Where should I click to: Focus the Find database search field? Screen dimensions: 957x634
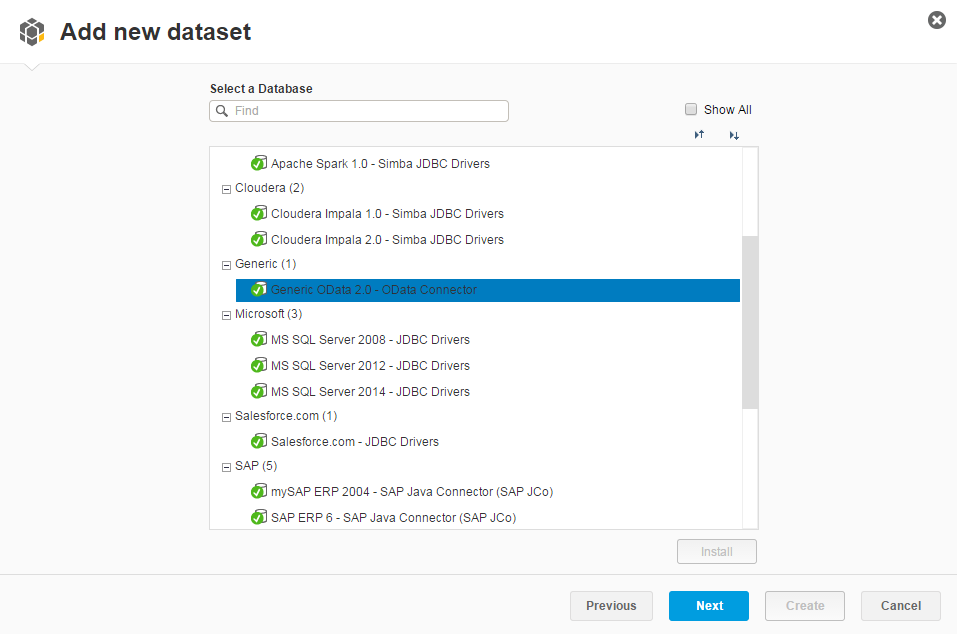click(x=359, y=111)
